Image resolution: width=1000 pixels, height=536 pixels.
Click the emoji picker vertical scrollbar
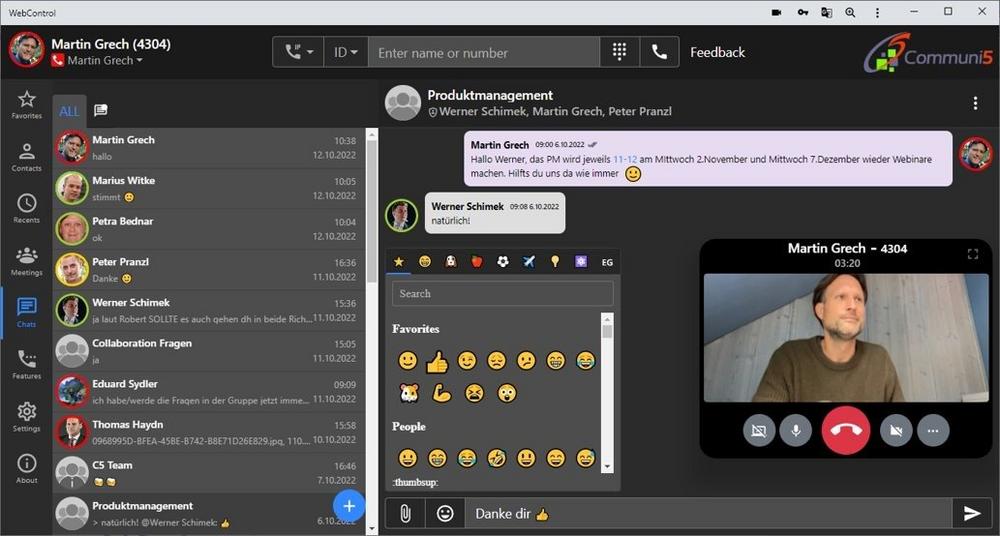click(x=607, y=390)
